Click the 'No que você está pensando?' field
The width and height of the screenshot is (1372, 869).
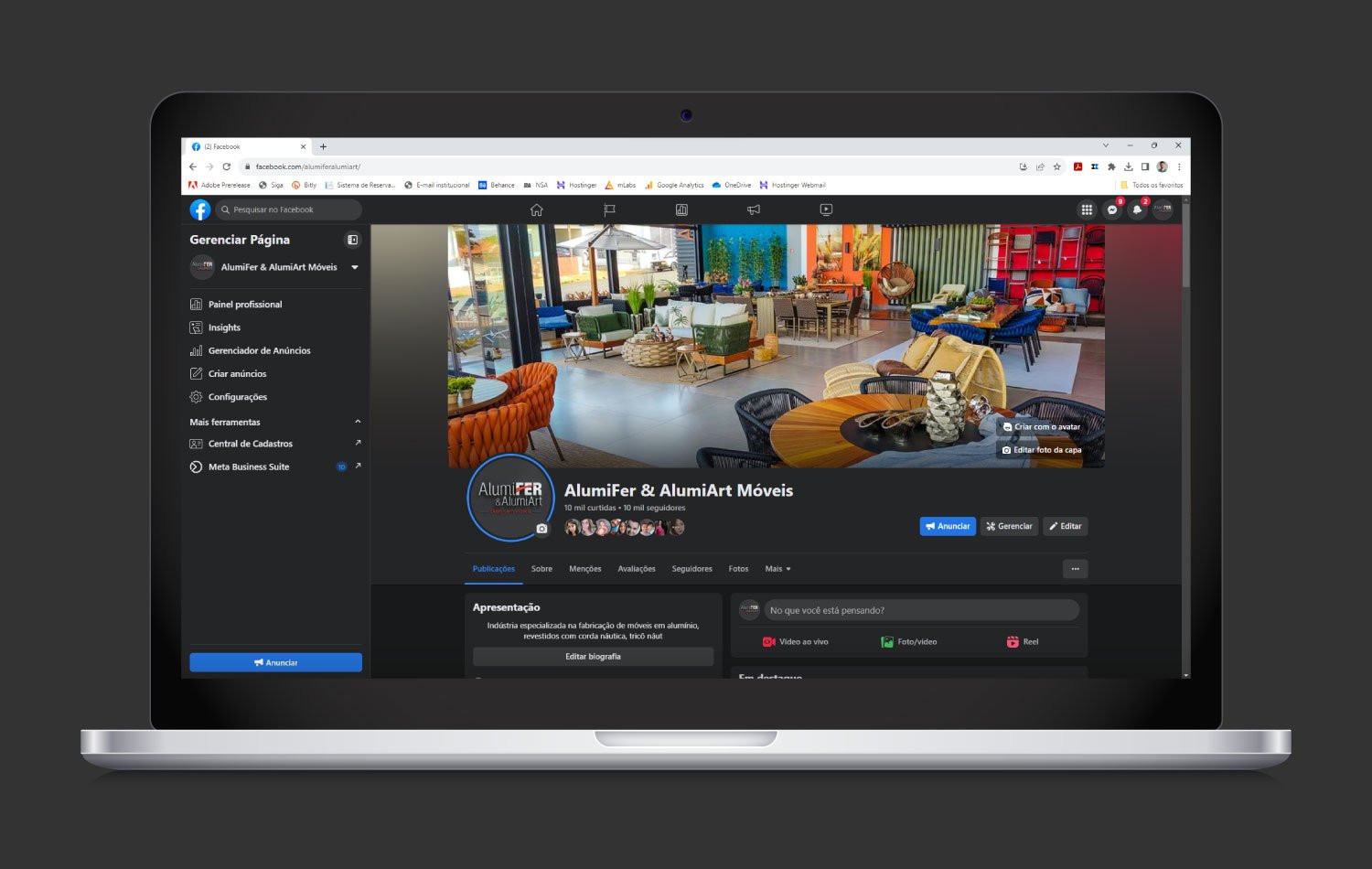tap(922, 610)
